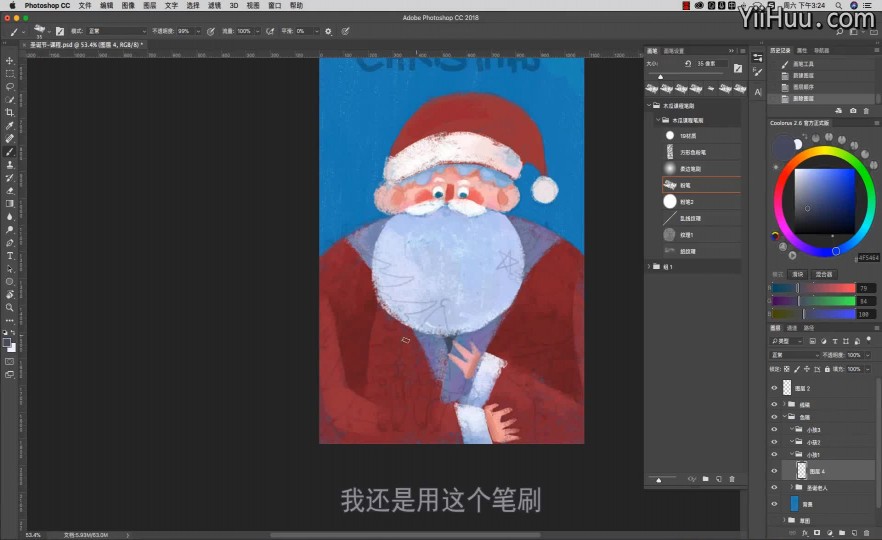
Task: Select the 粉笔2 brush preset
Action: 701,201
